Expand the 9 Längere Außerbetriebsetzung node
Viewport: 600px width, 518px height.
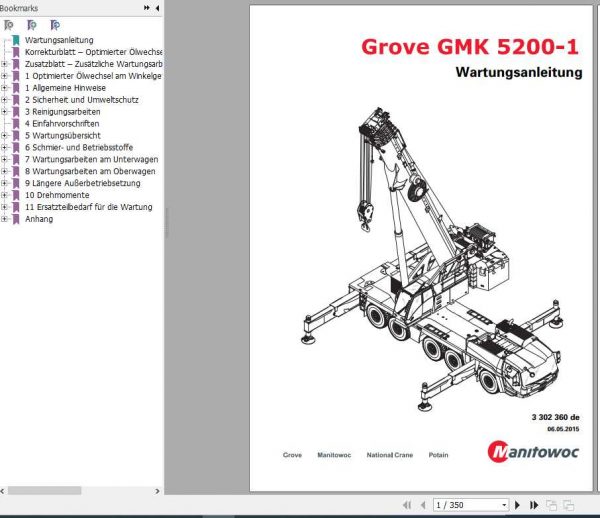4,183
